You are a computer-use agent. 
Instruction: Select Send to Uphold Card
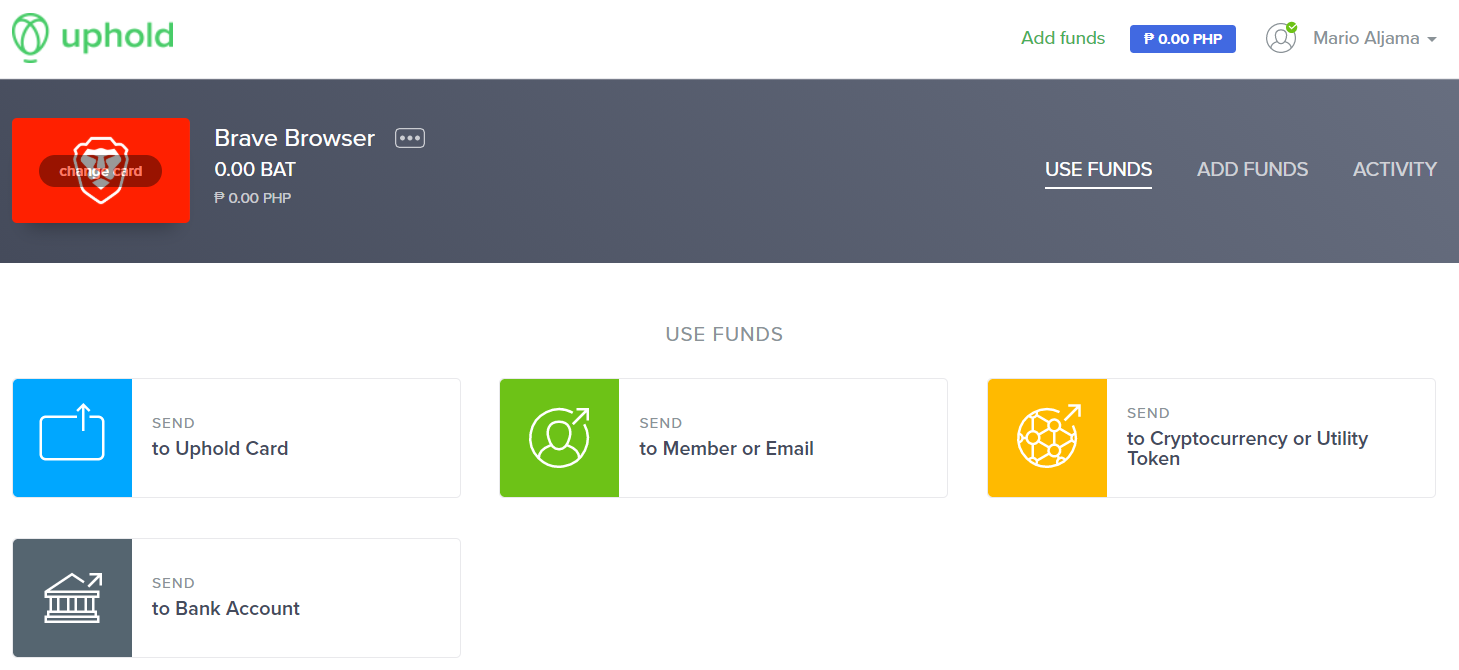pos(236,438)
